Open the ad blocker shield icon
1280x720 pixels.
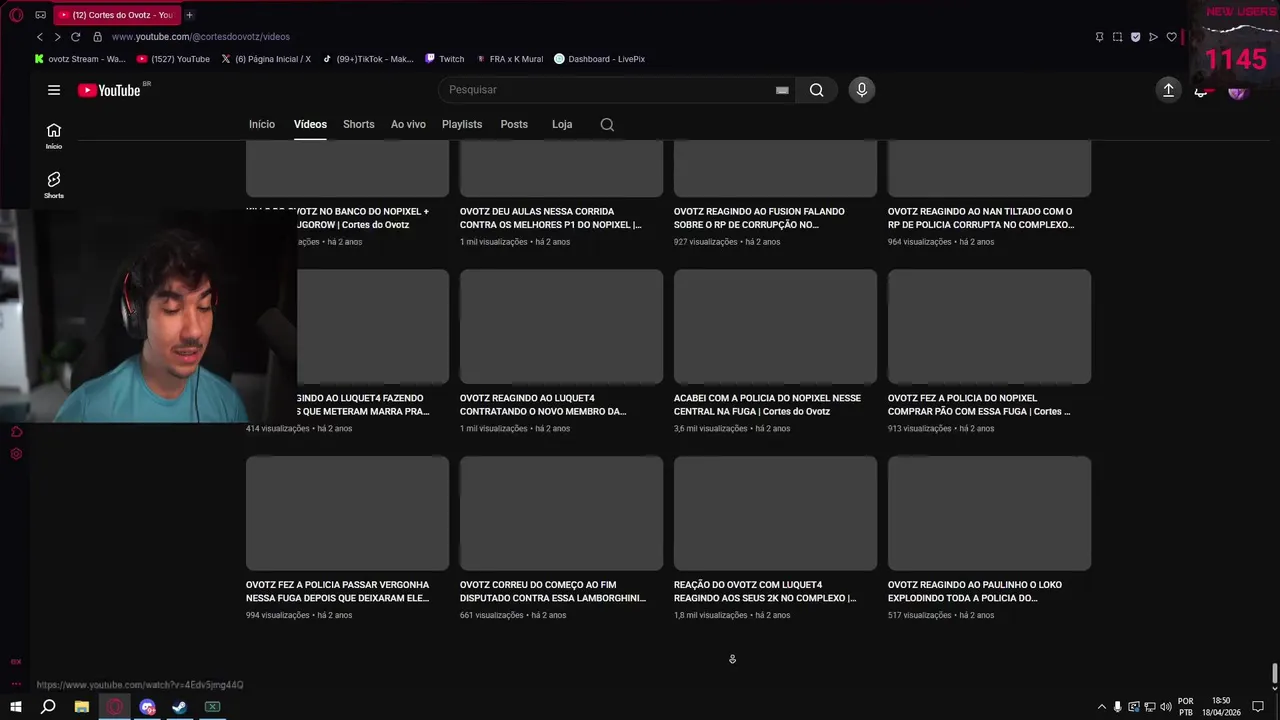(1135, 37)
